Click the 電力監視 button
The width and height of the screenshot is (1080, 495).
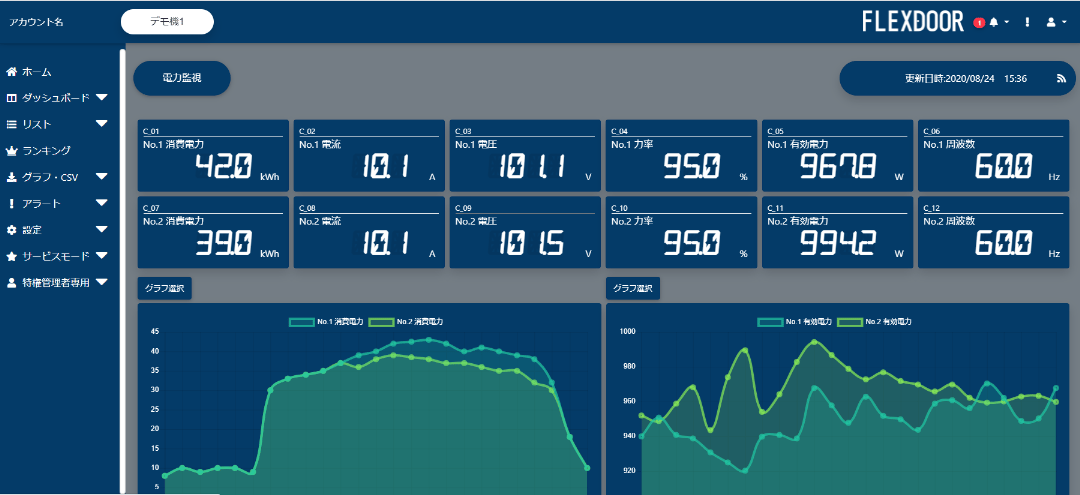182,78
